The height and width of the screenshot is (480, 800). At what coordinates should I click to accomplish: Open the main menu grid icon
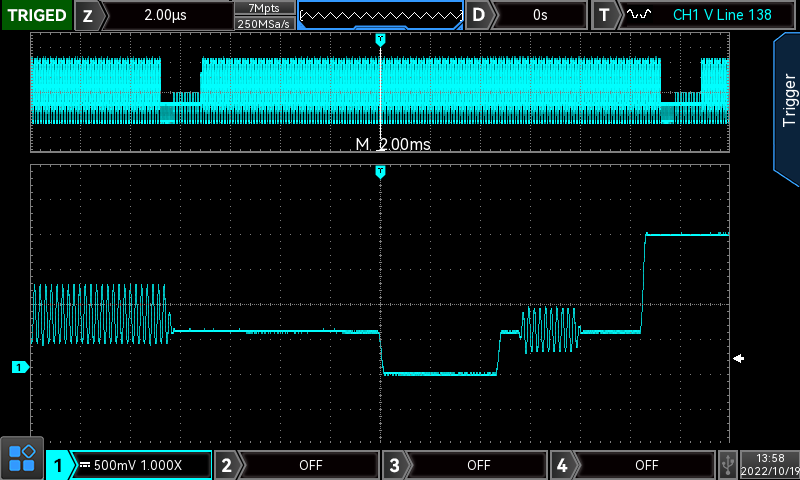(x=22, y=458)
